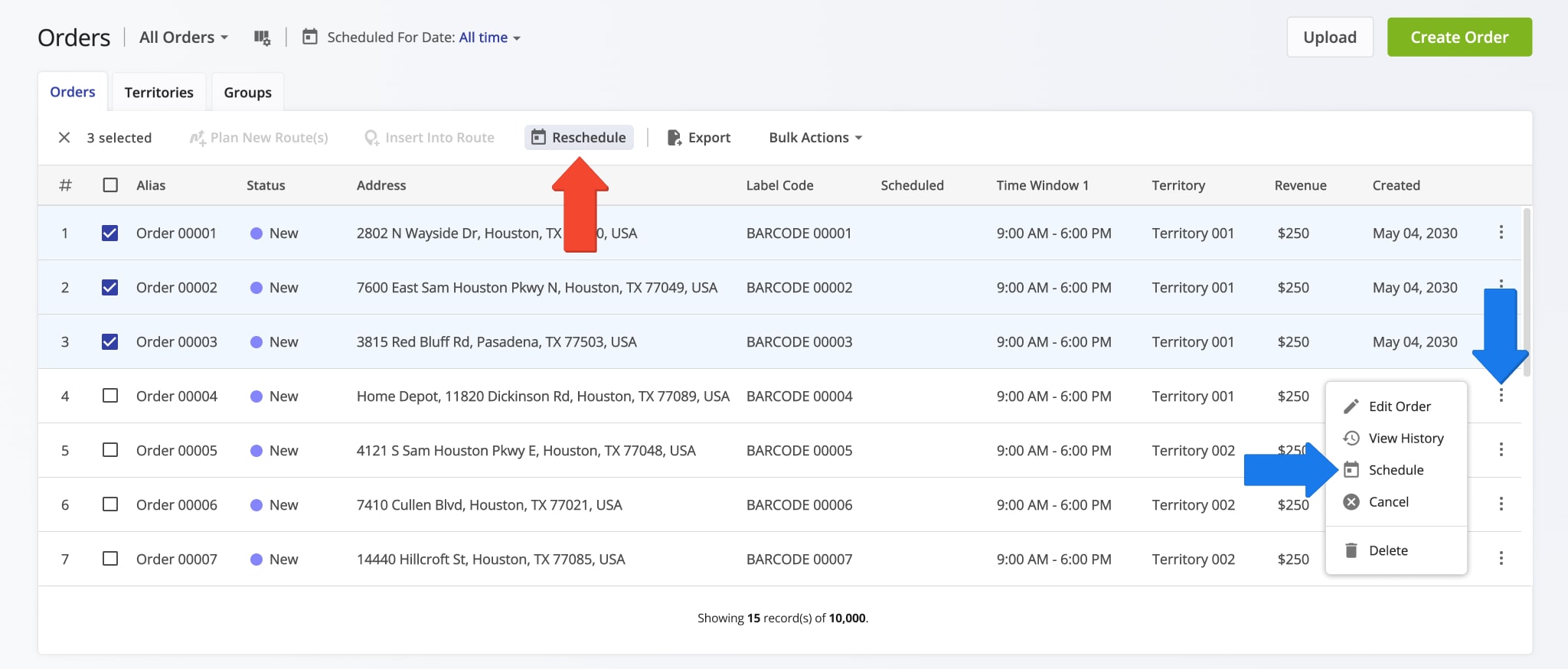Select all orders with the header checkbox

click(x=110, y=185)
